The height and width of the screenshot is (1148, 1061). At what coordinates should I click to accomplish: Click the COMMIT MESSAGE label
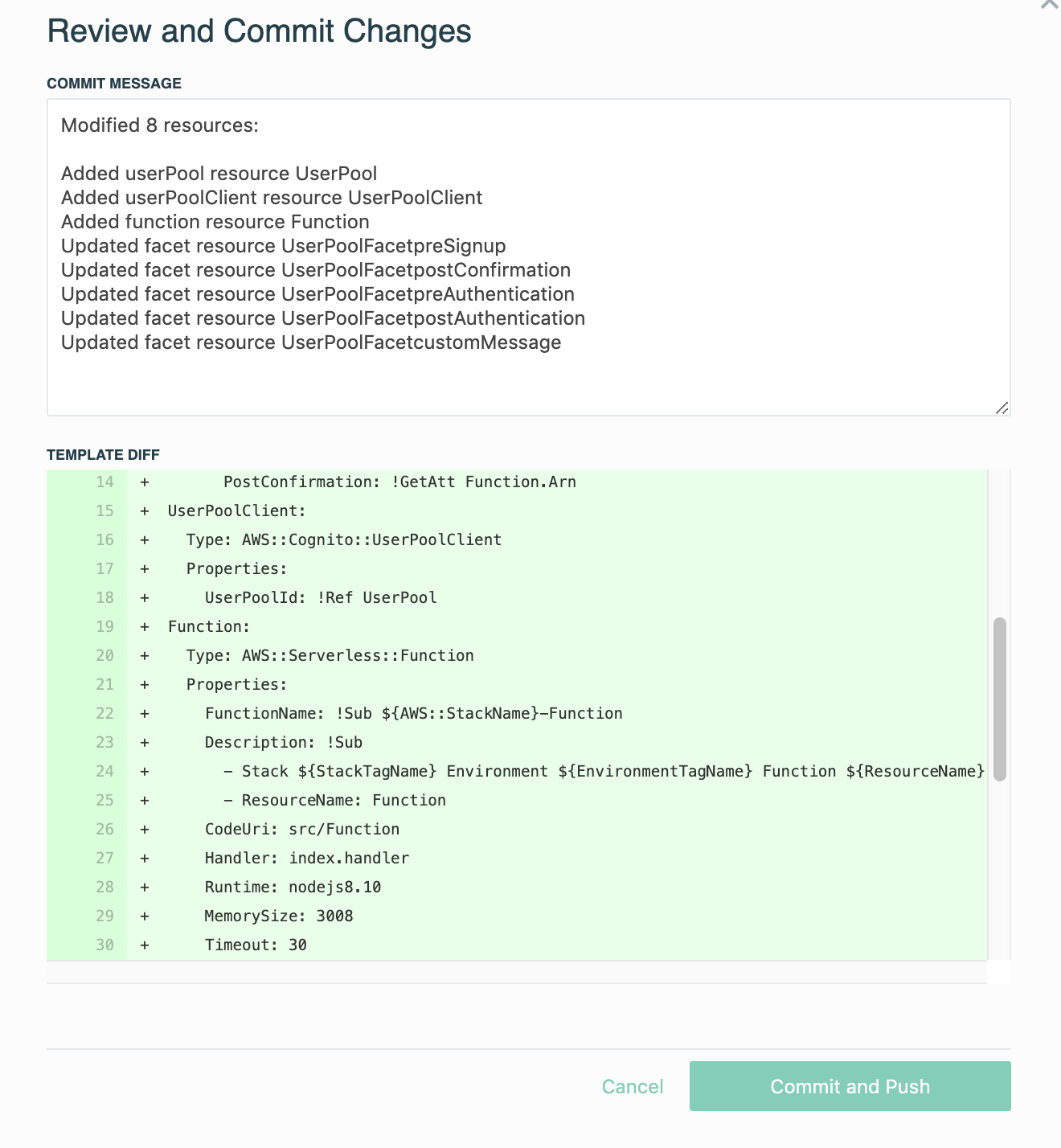click(x=114, y=84)
